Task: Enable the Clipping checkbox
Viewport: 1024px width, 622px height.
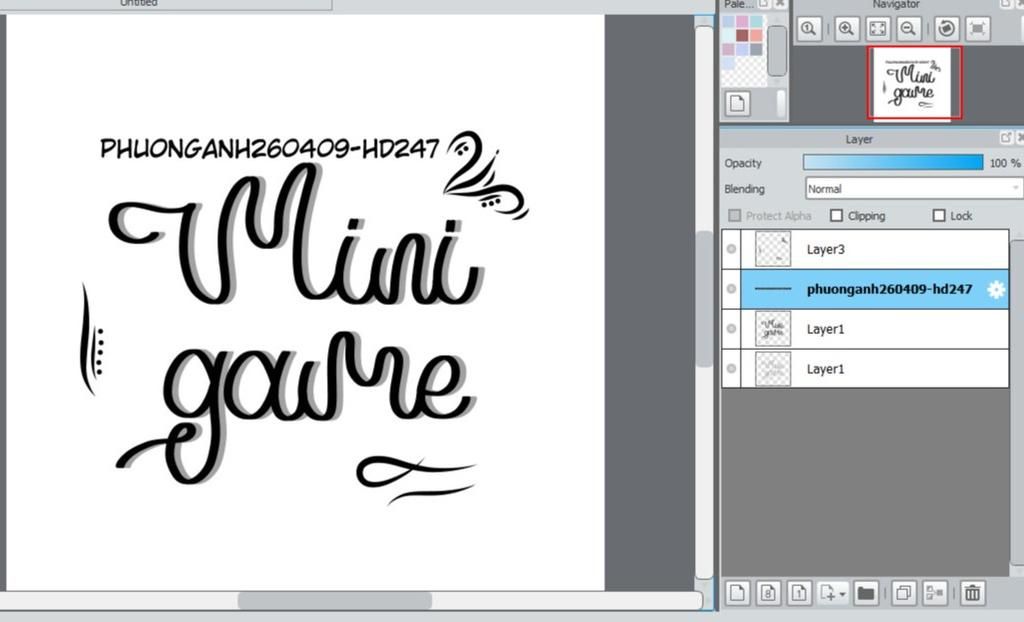Action: [x=836, y=216]
